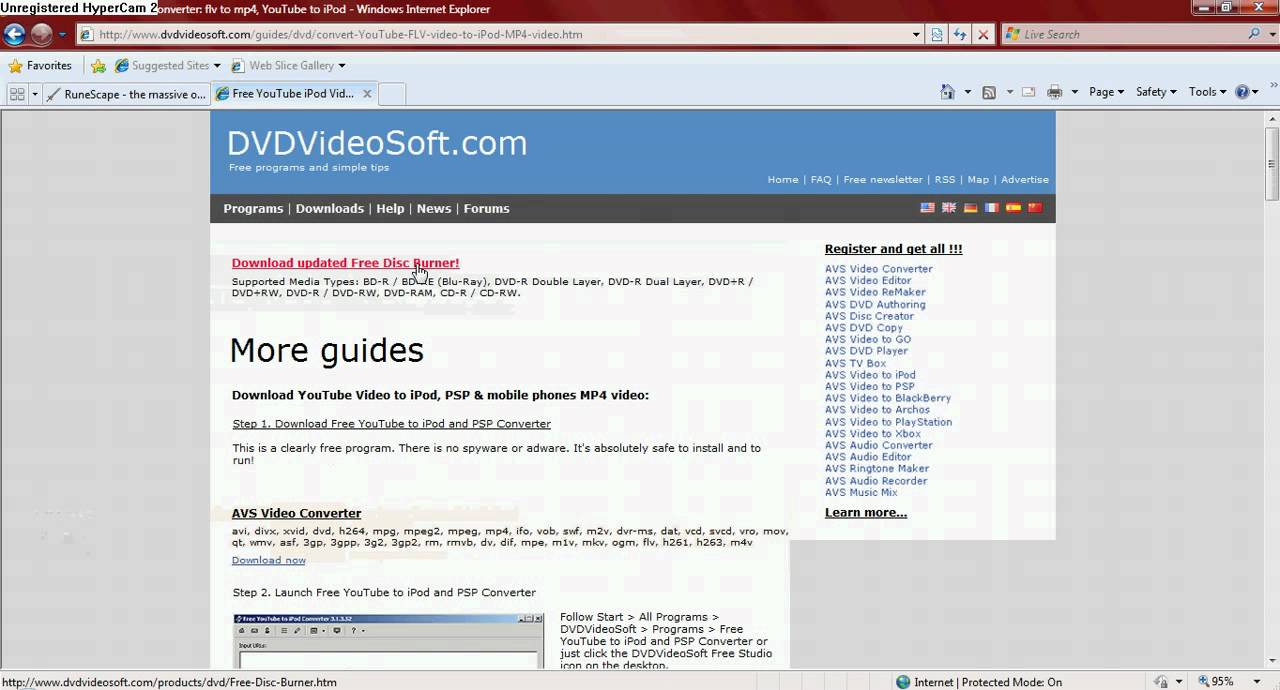
Task: Close the Free YouTube iPod tab
Action: point(367,94)
